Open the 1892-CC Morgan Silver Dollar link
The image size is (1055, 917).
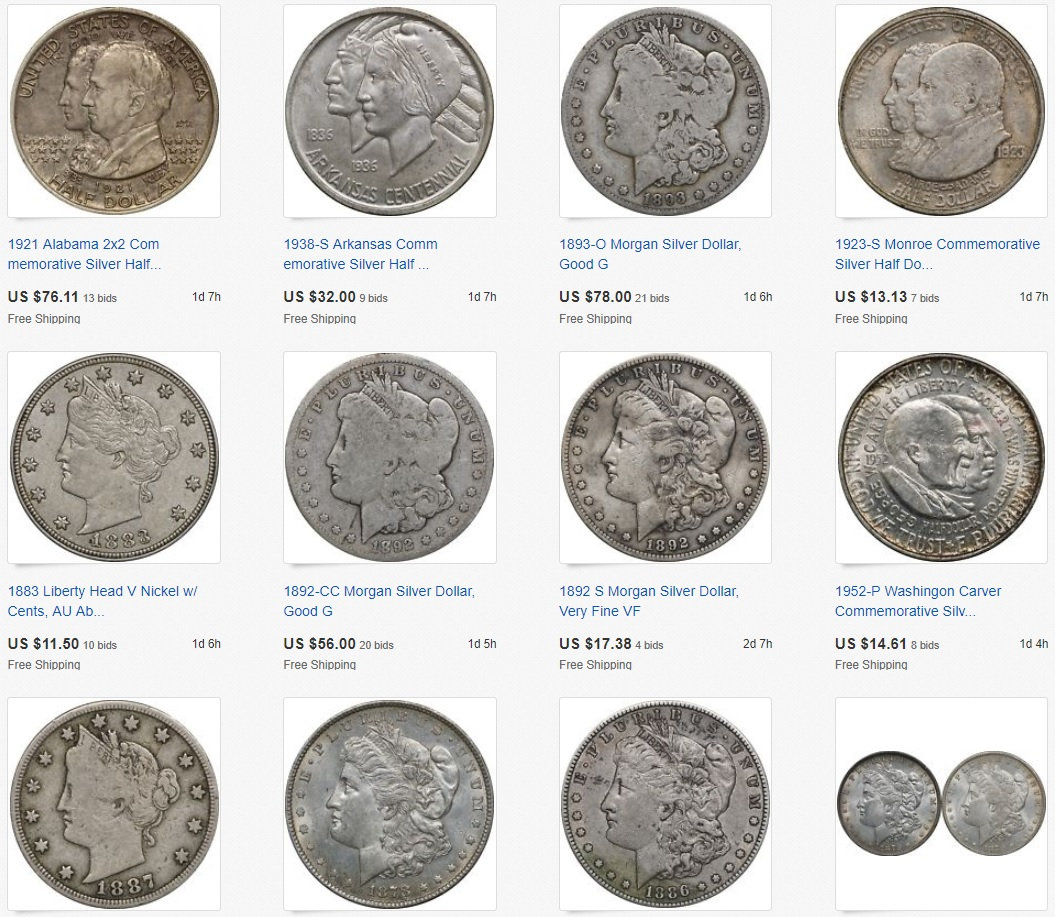coord(379,601)
